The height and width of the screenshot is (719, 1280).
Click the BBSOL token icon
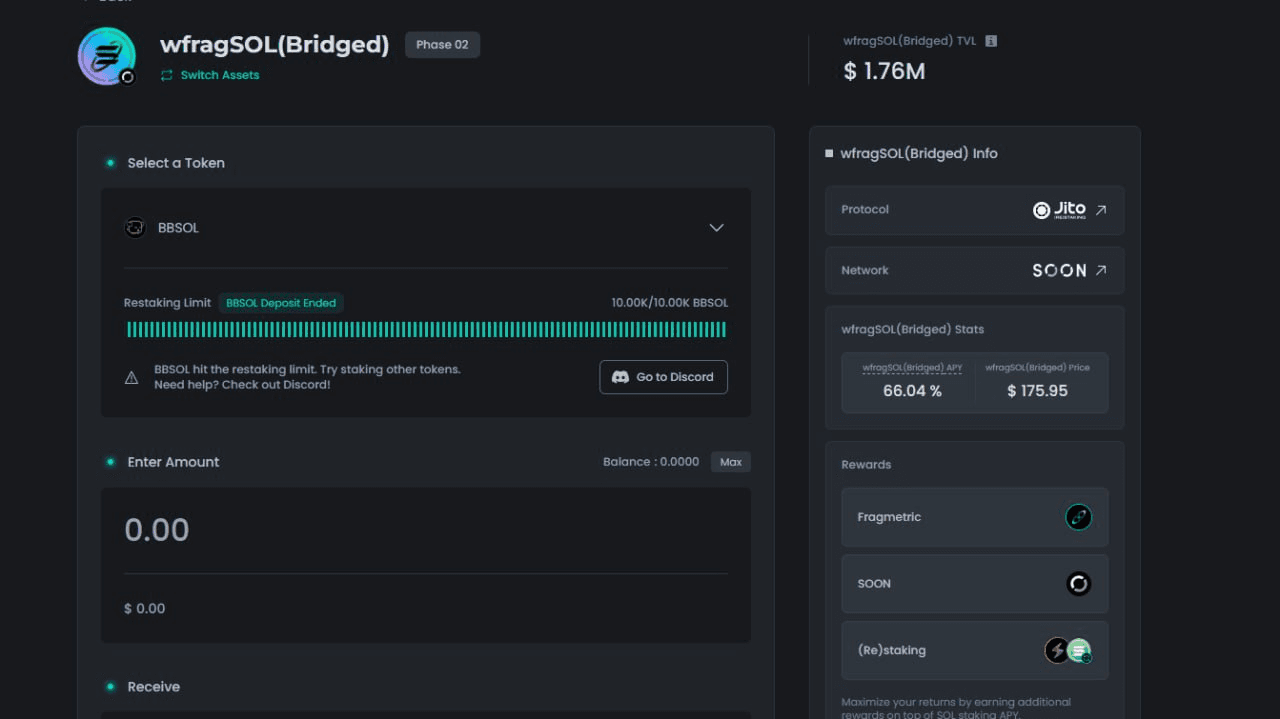click(135, 228)
